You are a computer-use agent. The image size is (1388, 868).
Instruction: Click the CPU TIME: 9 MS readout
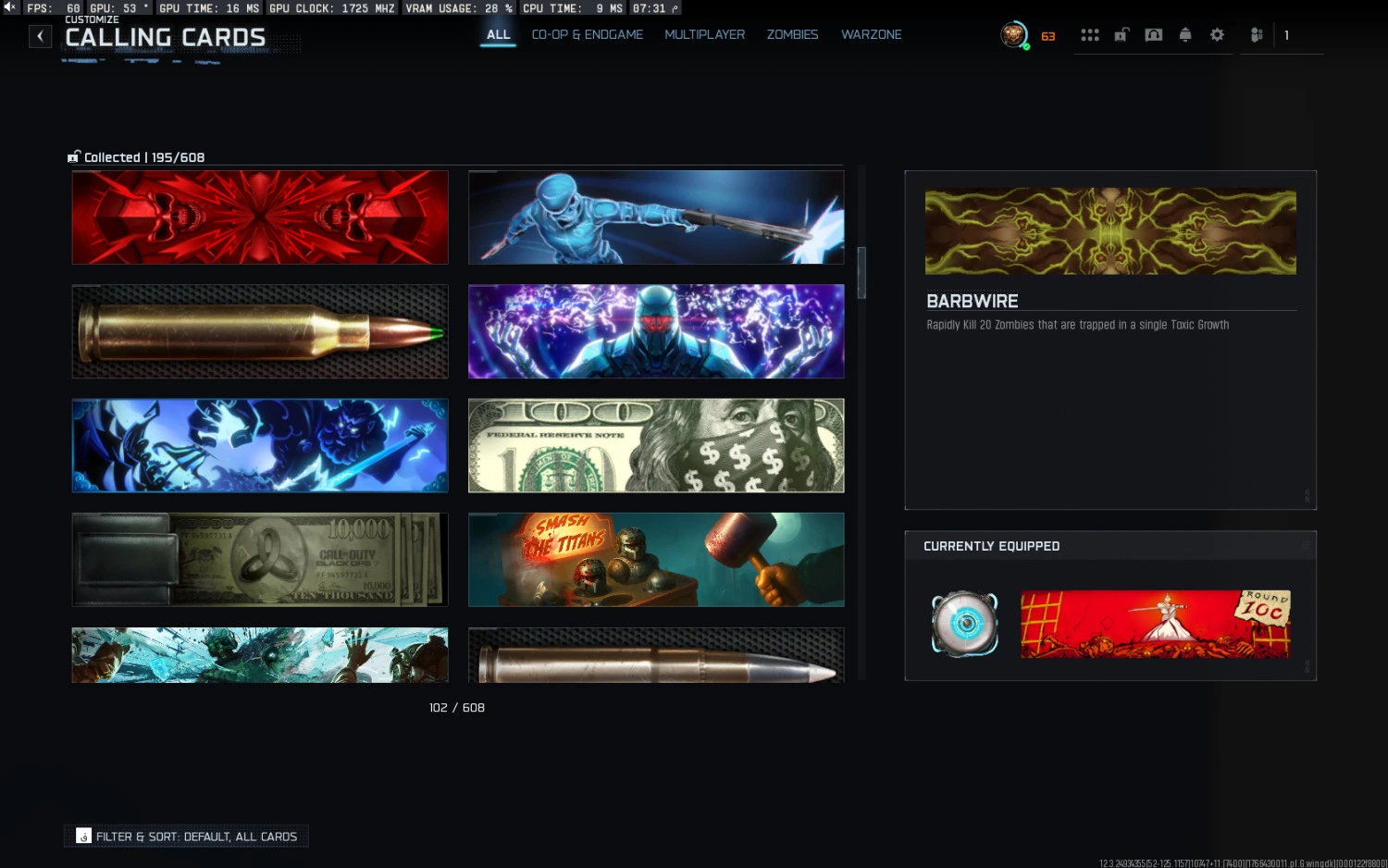click(x=573, y=7)
